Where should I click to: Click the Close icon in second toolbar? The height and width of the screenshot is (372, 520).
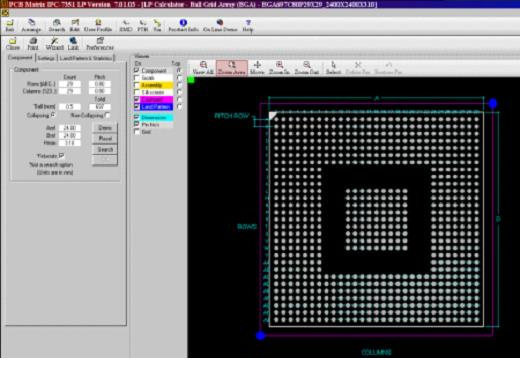[13, 44]
